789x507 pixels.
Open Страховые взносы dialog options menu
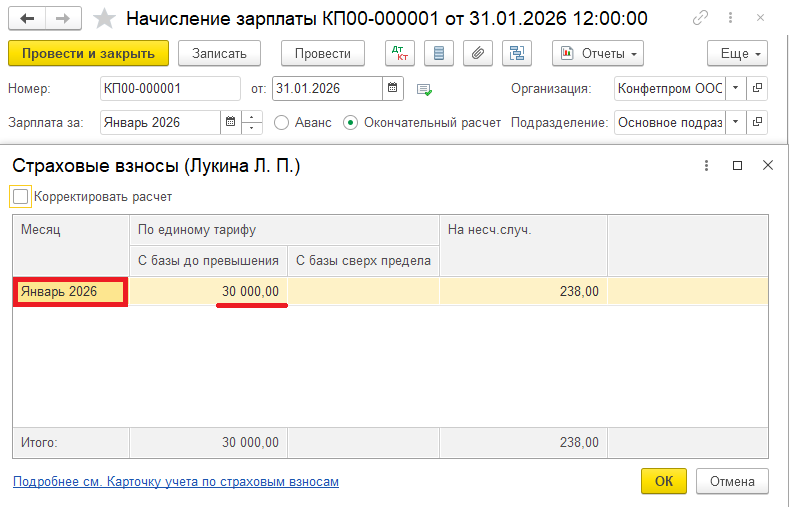tap(706, 165)
